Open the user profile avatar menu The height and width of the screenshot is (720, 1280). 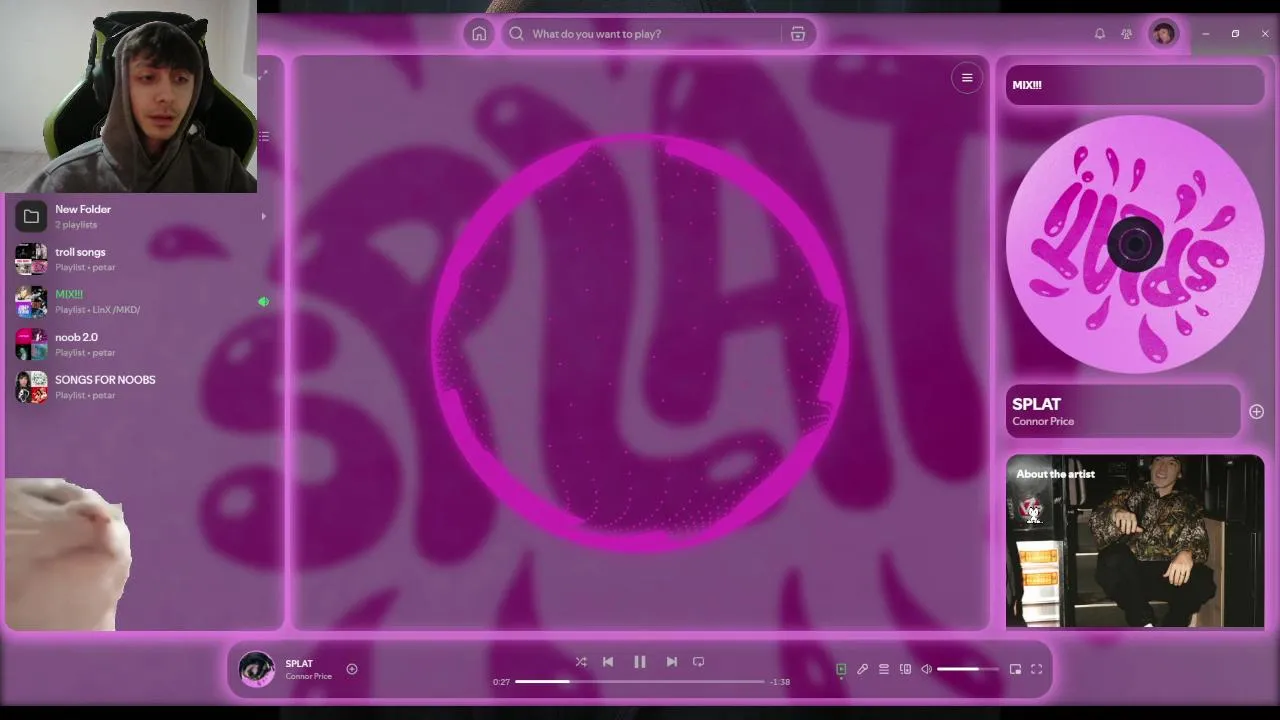pyautogui.click(x=1163, y=34)
